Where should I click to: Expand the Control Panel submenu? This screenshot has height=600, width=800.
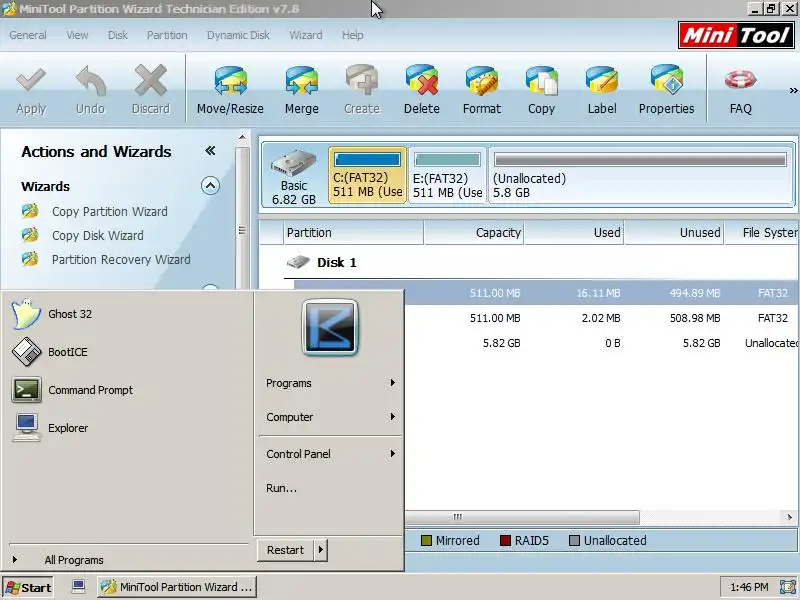(x=392, y=454)
